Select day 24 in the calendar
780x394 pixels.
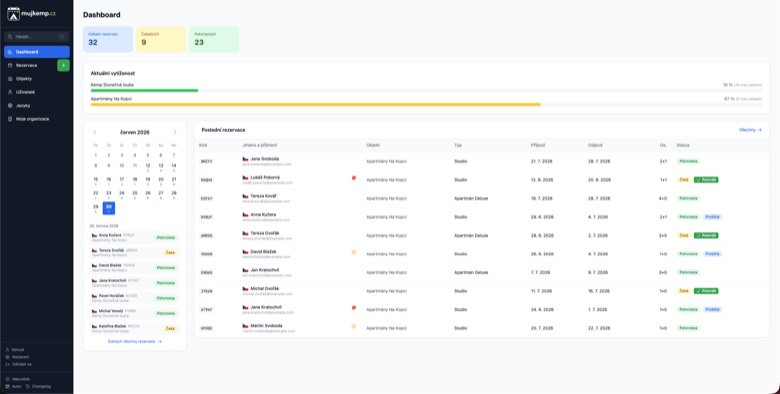coord(122,194)
